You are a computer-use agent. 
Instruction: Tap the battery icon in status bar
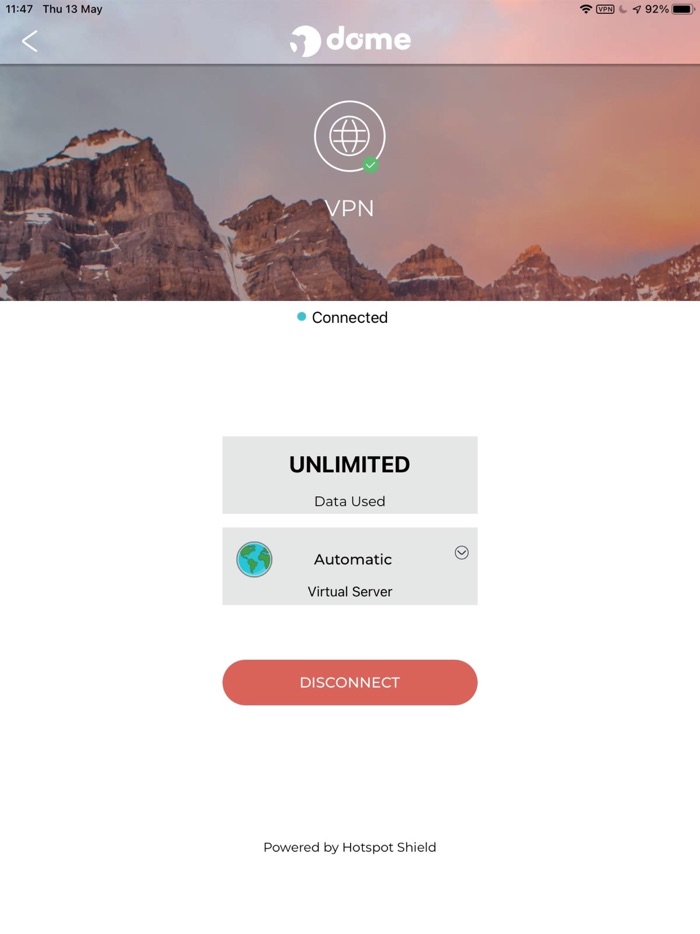683,9
